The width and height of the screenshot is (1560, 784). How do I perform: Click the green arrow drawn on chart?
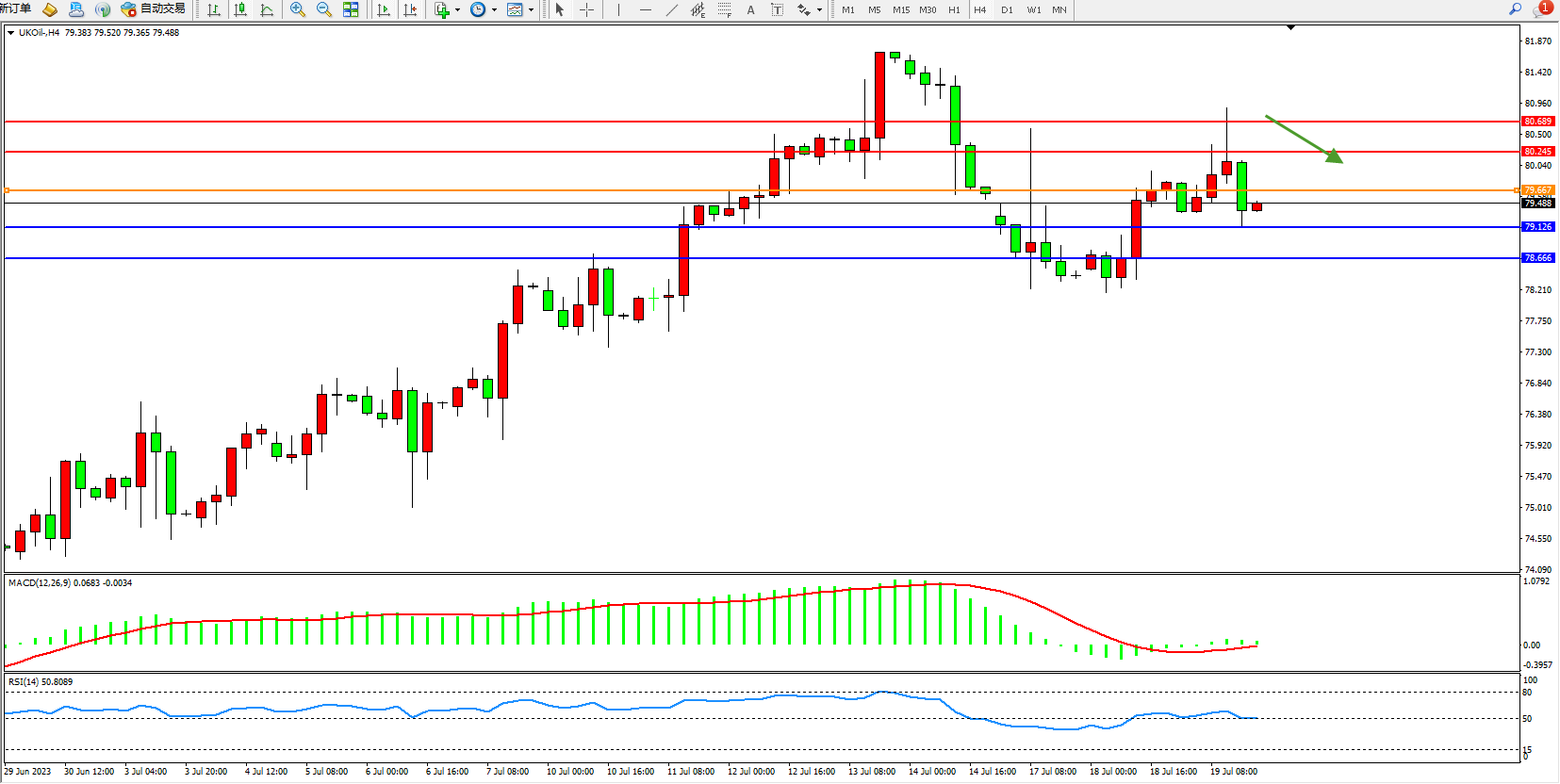1304,139
